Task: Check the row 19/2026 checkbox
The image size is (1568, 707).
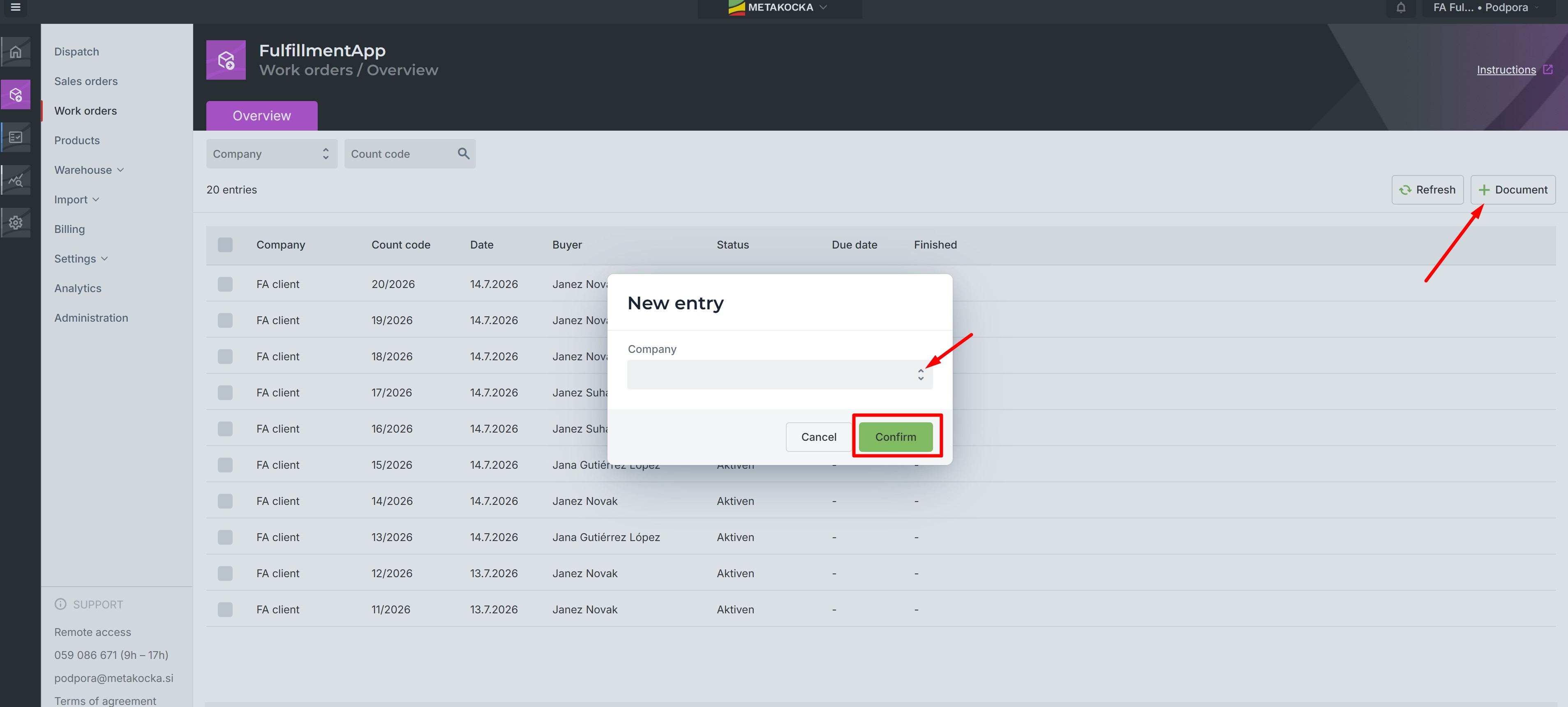Action: click(225, 320)
